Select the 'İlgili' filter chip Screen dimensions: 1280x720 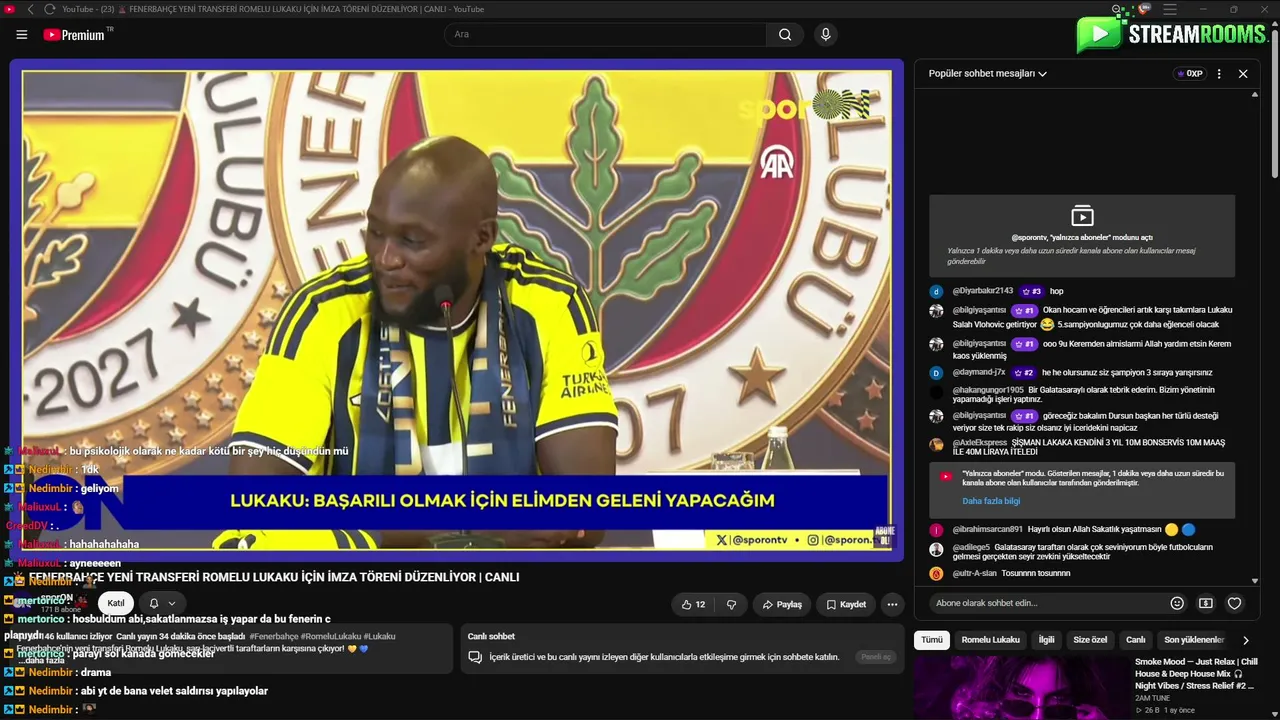[1046, 640]
